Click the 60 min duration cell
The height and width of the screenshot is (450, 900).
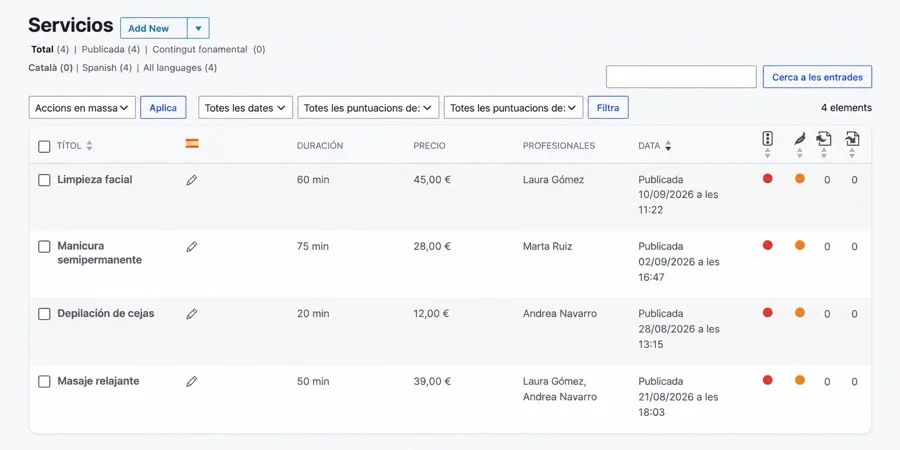[x=313, y=180]
